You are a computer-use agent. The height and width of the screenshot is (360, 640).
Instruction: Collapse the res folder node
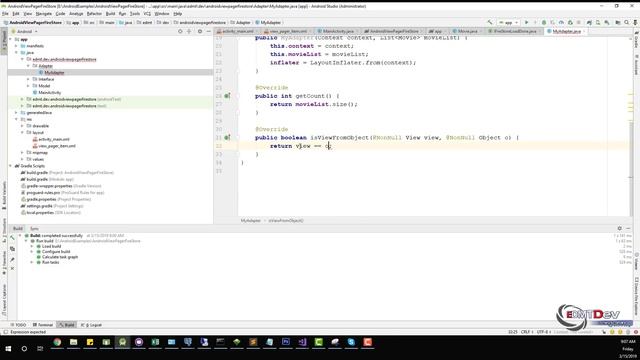click(17, 119)
